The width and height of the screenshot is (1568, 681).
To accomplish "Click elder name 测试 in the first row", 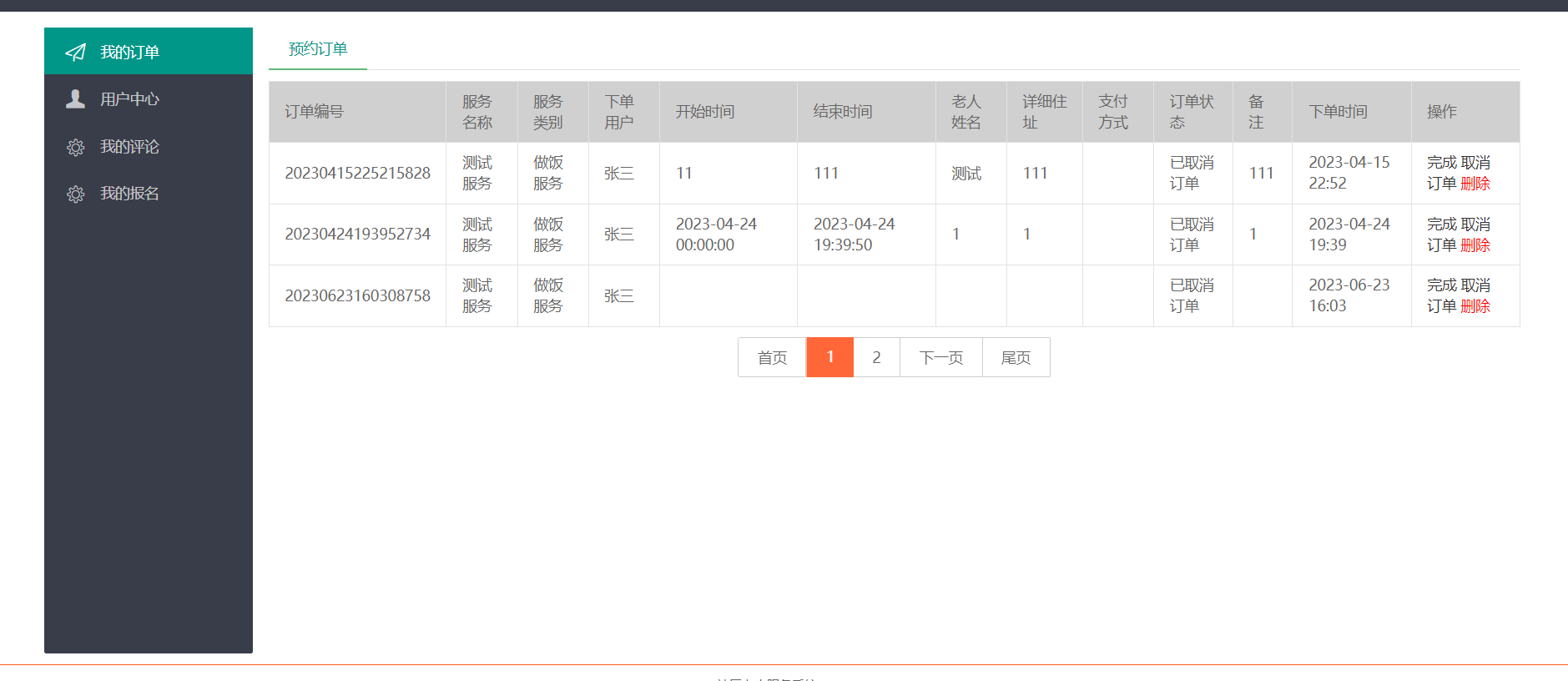I will point(966,174).
